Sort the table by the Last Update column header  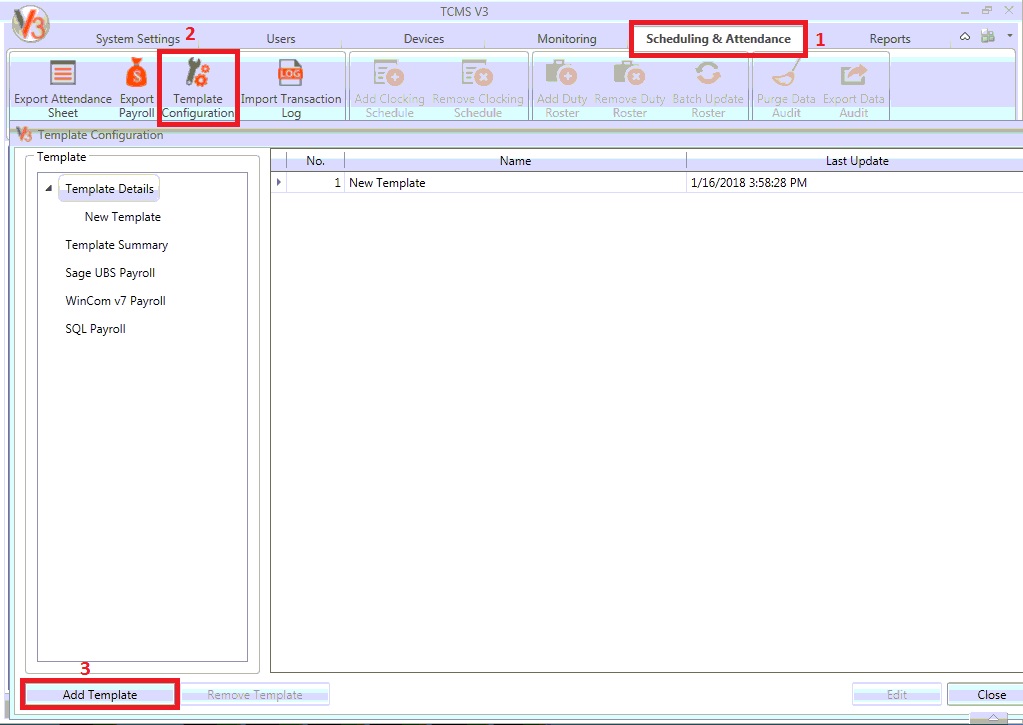point(856,161)
